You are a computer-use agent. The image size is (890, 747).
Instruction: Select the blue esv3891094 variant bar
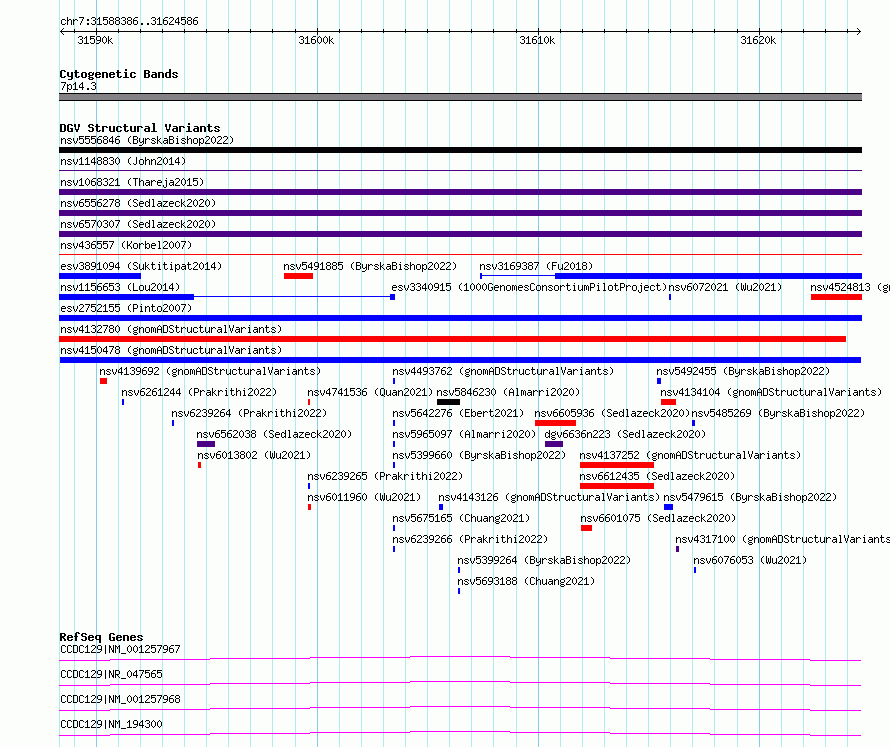[x=100, y=276]
